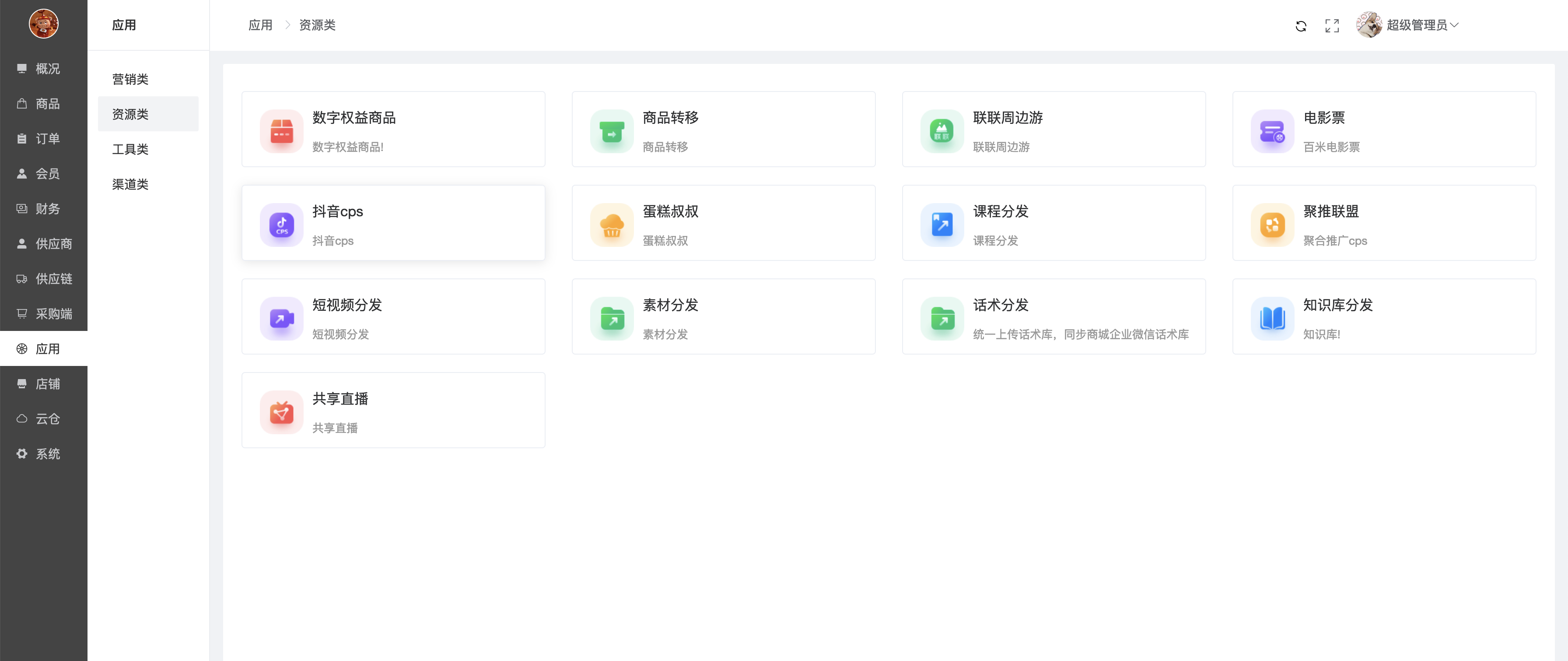Select 营销类 category in submenu
Viewport: 1568px width, 661px height.
130,79
